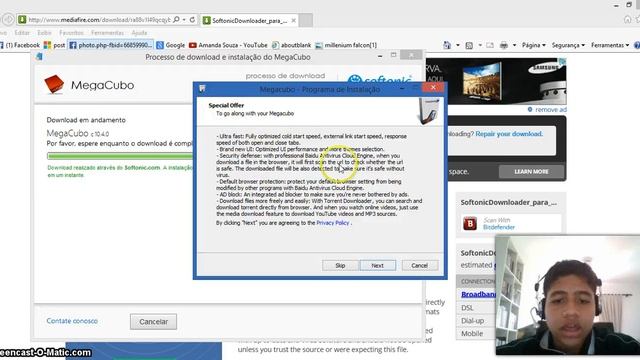Minimize the Megacubo installer dialog
The width and height of the screenshot is (640, 360).
click(402, 88)
